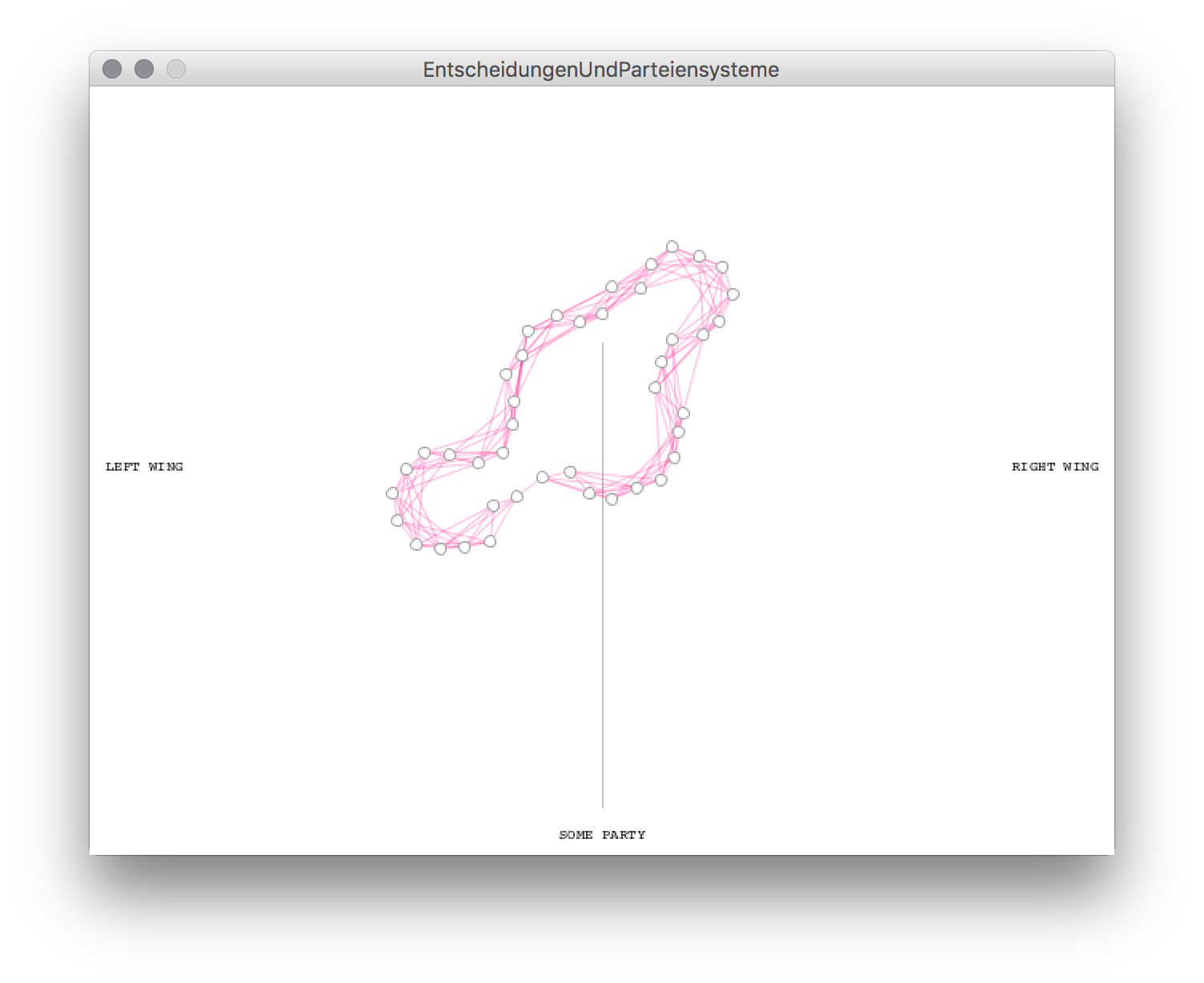Click node nearest the vertical line's top end
This screenshot has width=1204, height=983.
coord(602,315)
